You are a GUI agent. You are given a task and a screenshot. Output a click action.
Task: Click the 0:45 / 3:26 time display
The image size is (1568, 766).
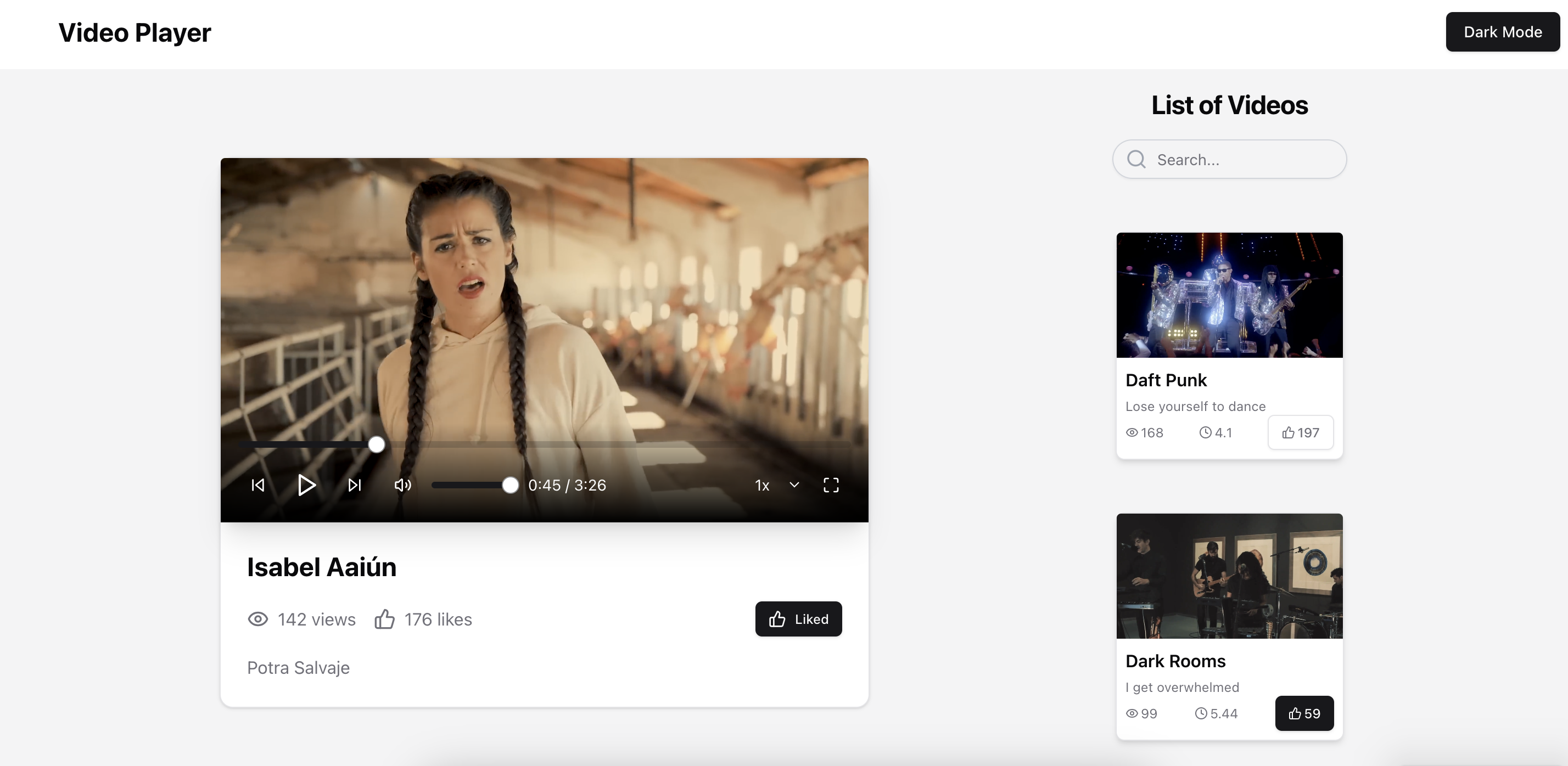(567, 485)
